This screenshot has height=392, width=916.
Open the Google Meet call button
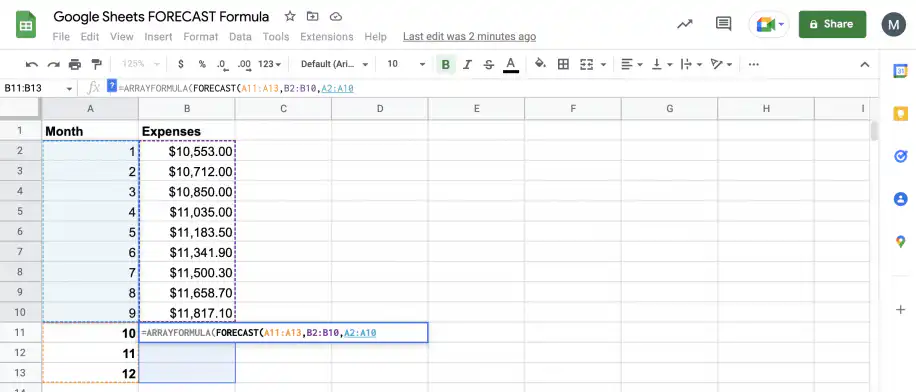769,25
